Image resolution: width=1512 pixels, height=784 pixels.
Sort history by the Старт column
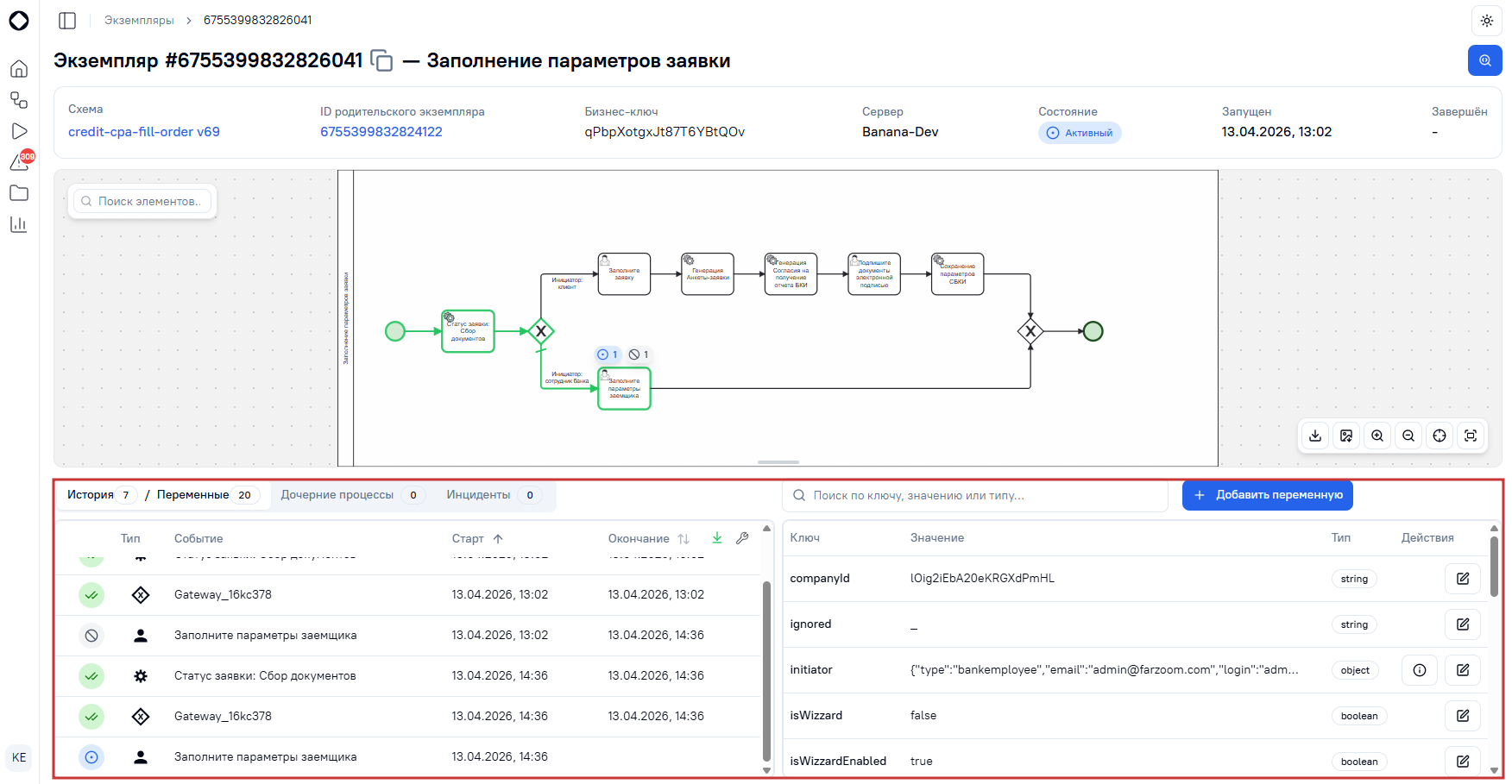[477, 538]
